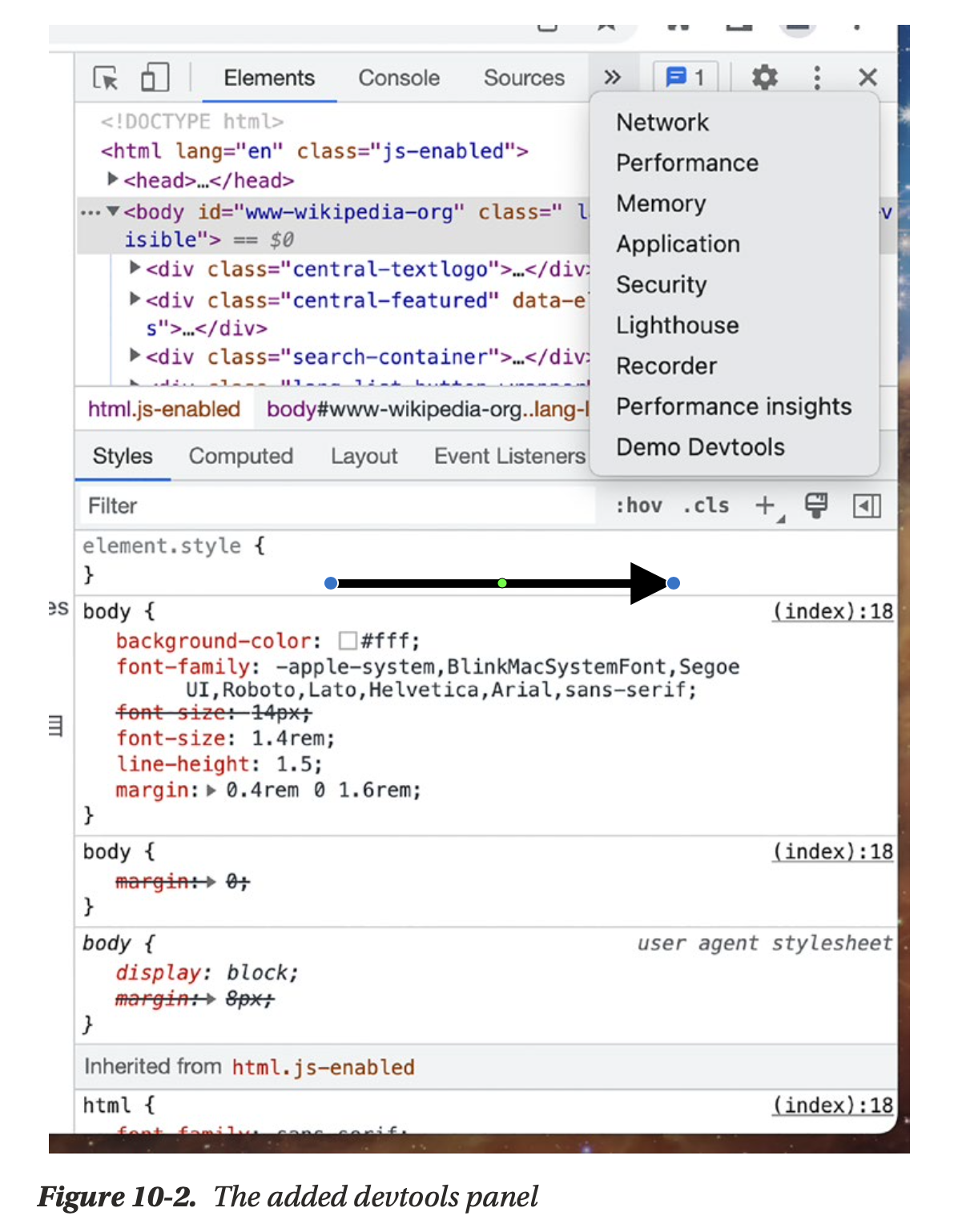966x1232 pixels.
Task: Toggle the device toolbar icon
Action: click(154, 78)
